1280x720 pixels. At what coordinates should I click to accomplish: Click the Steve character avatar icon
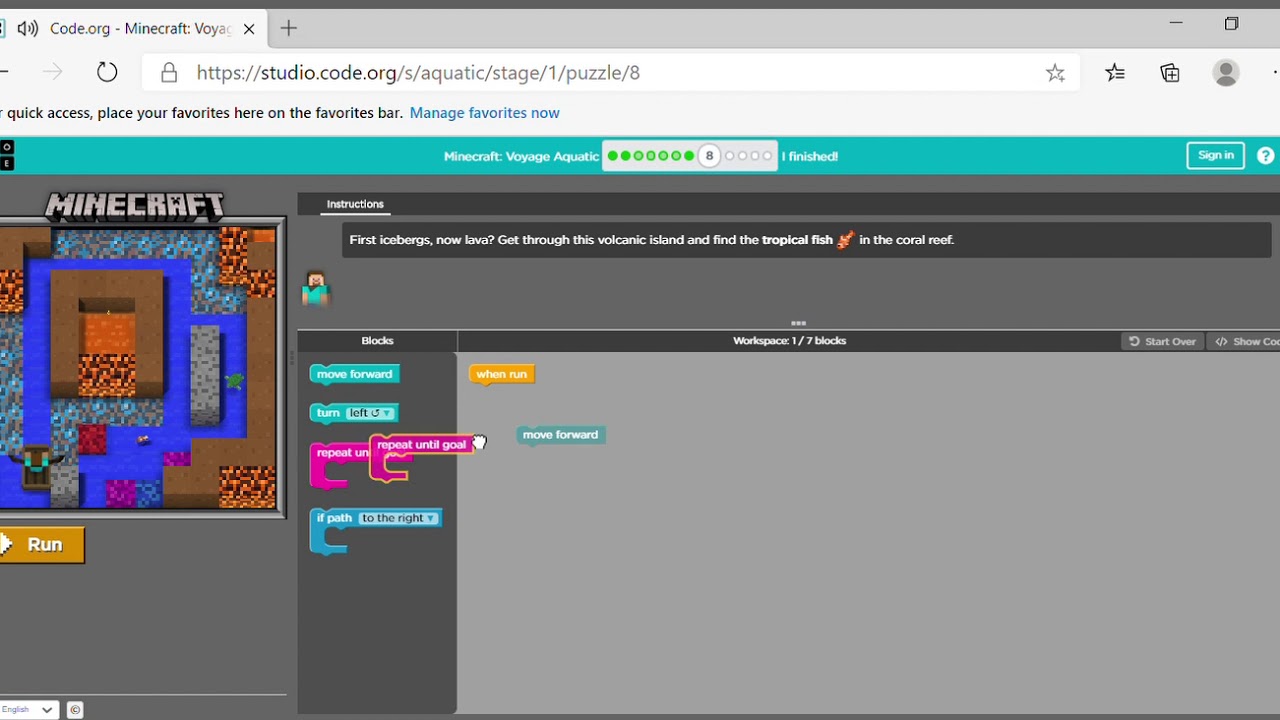pos(316,289)
